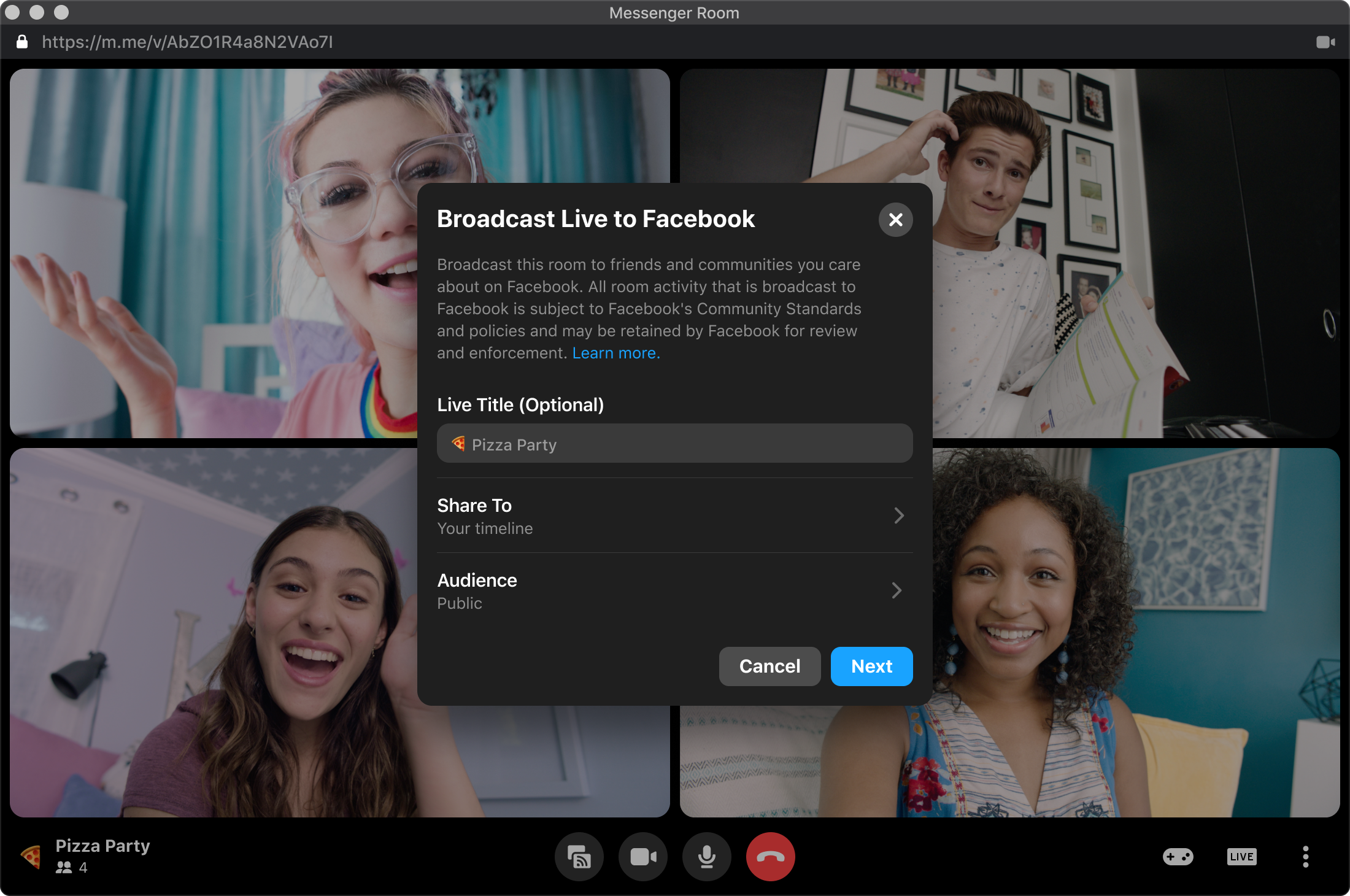Click the Live Title input field
1350x896 pixels.
pos(675,444)
